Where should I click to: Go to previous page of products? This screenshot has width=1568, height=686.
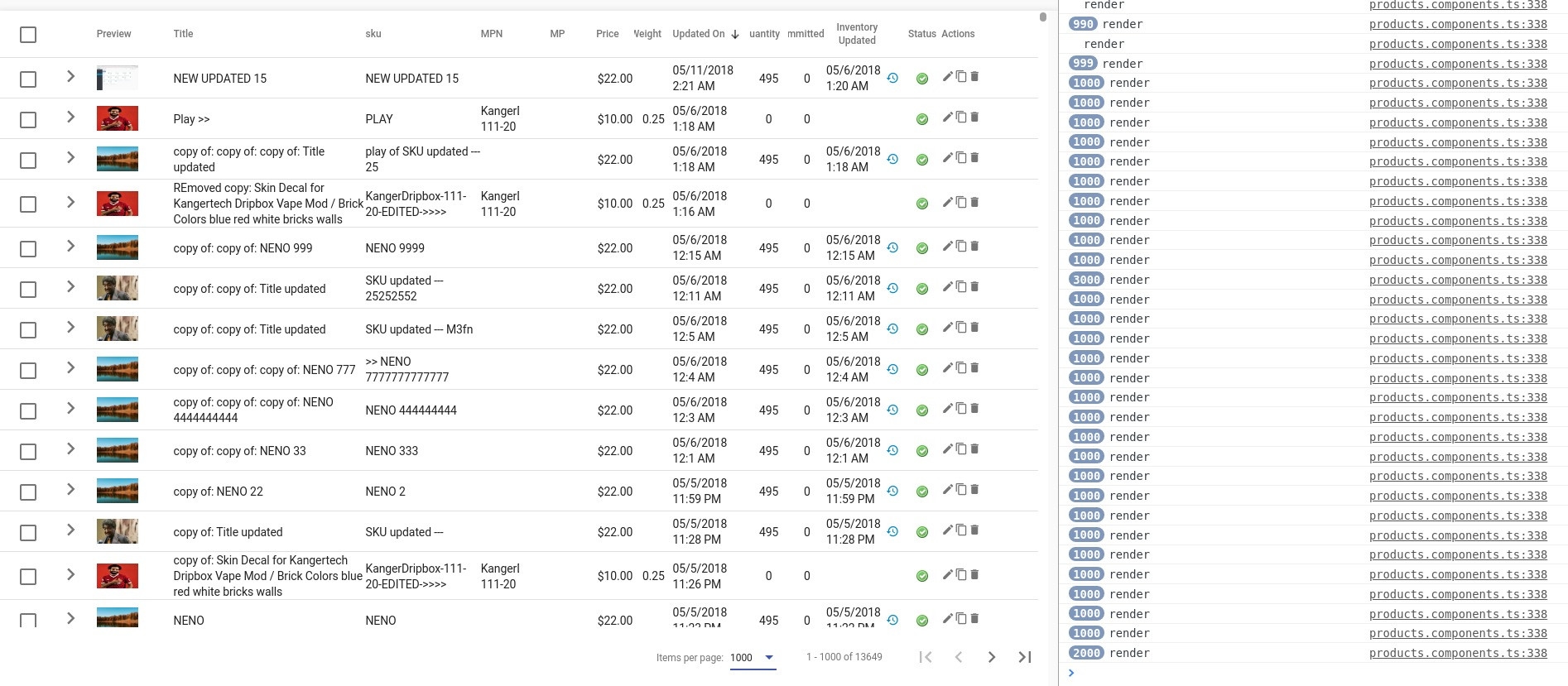click(959, 657)
